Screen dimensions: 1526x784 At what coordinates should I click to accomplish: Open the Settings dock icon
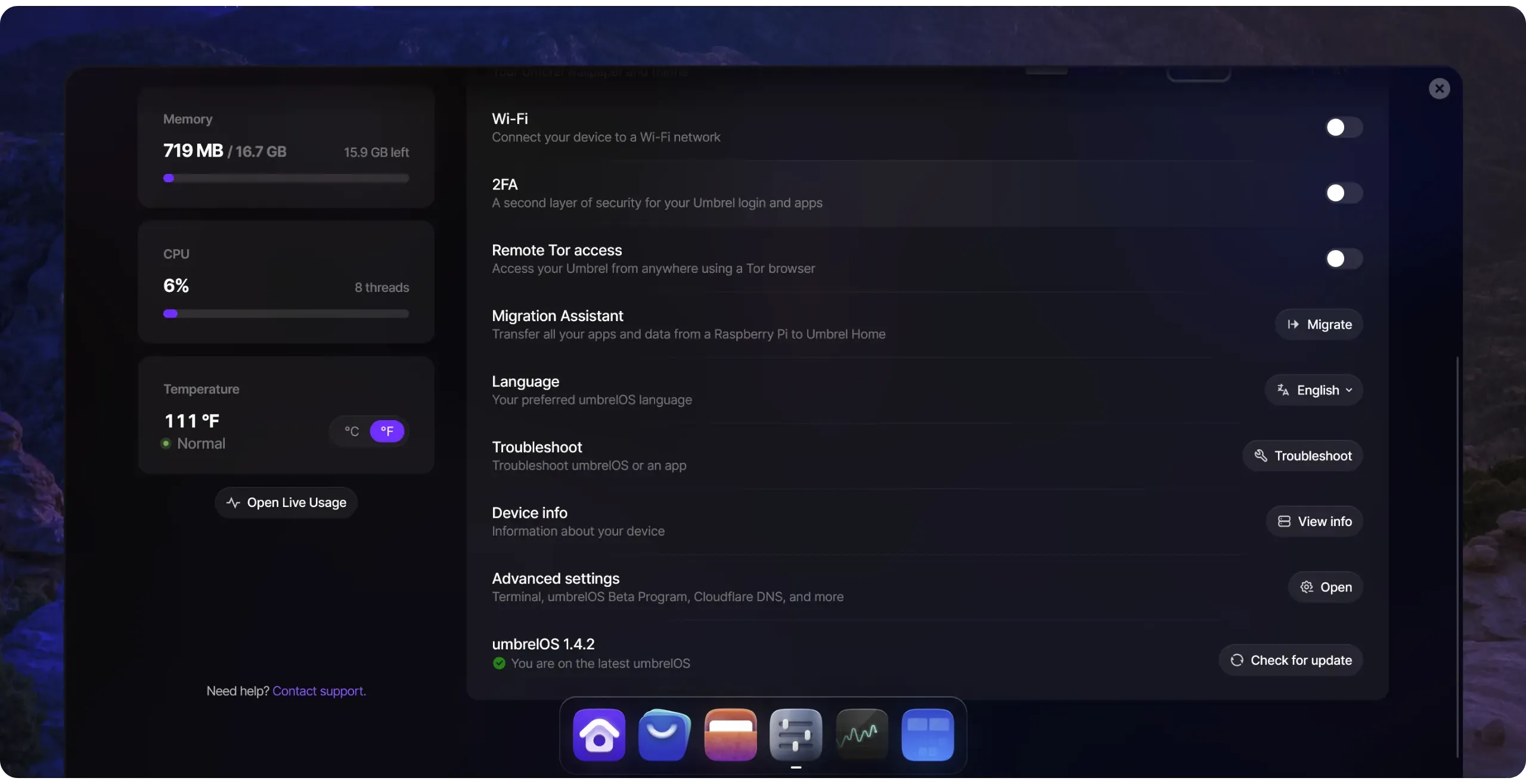coord(796,735)
